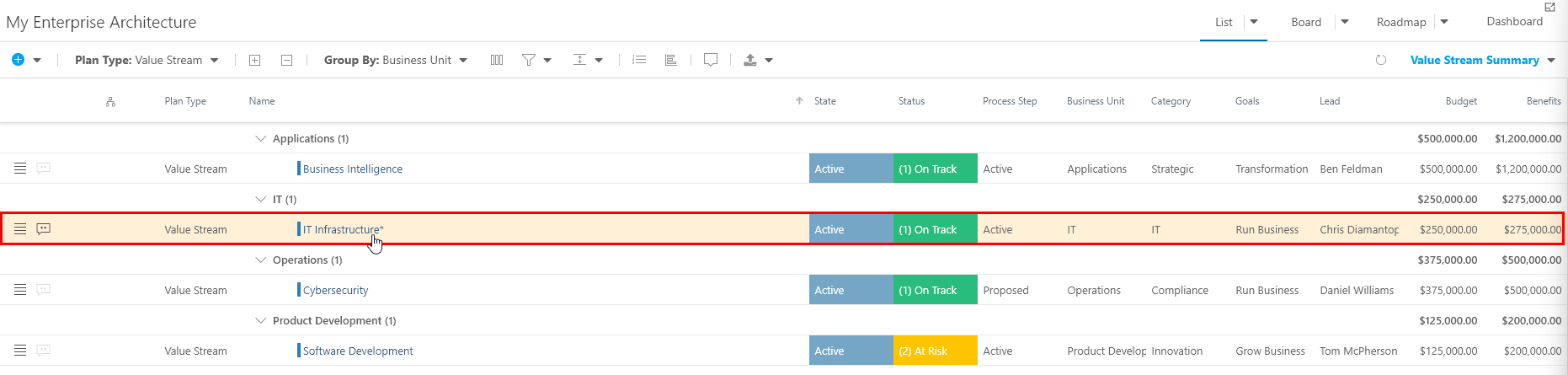The width and height of the screenshot is (1568, 375).
Task: Open the Cybersecurity value stream link
Action: [x=335, y=290]
